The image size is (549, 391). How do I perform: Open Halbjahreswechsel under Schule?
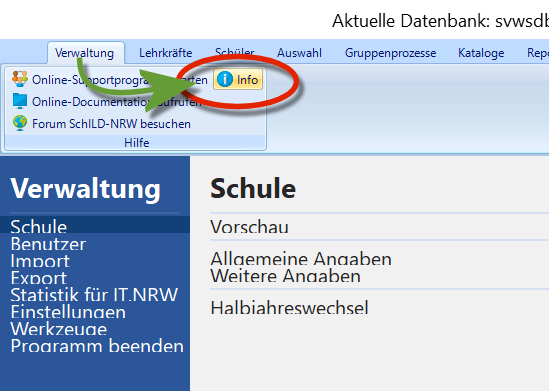pos(289,308)
